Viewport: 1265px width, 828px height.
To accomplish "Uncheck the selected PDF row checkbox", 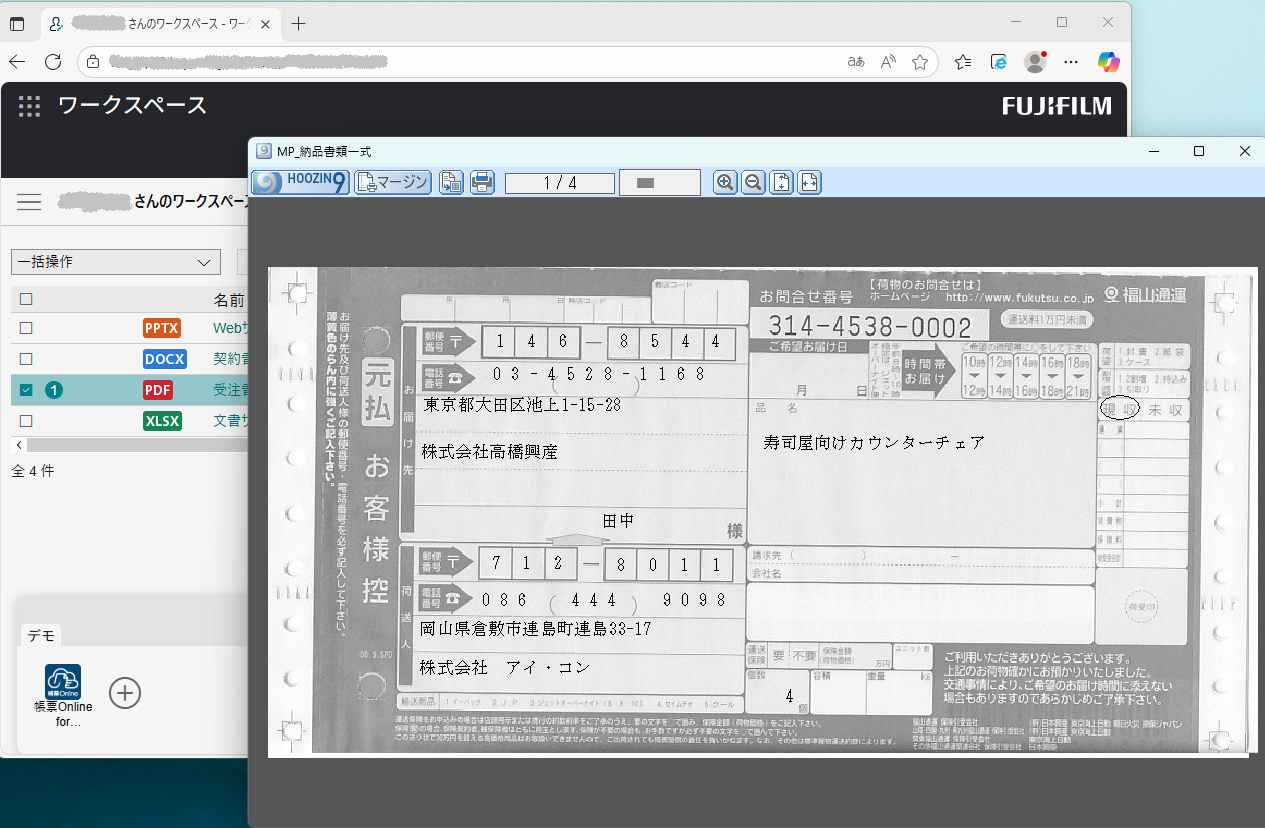I will pos(26,390).
